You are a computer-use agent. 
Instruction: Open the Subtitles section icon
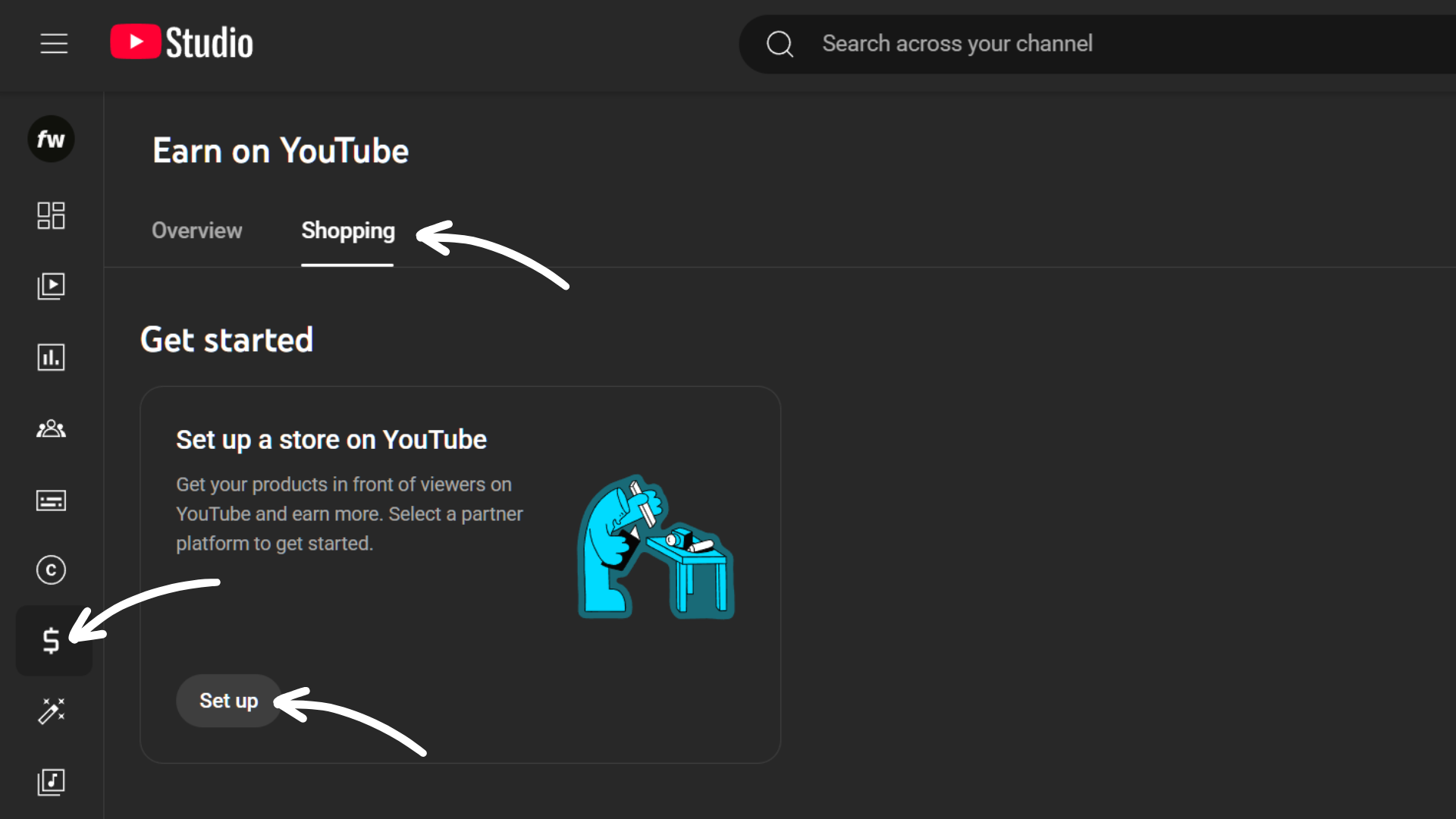pyautogui.click(x=51, y=500)
